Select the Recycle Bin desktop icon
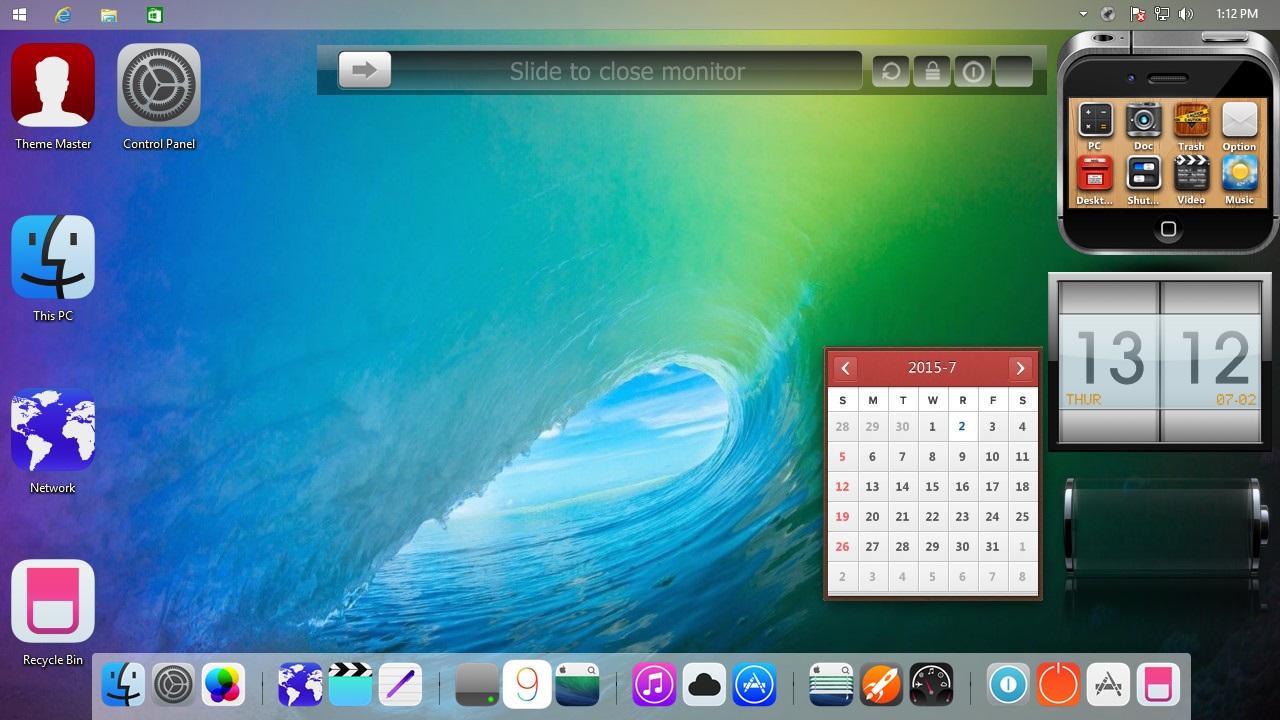The image size is (1280, 720). point(53,601)
